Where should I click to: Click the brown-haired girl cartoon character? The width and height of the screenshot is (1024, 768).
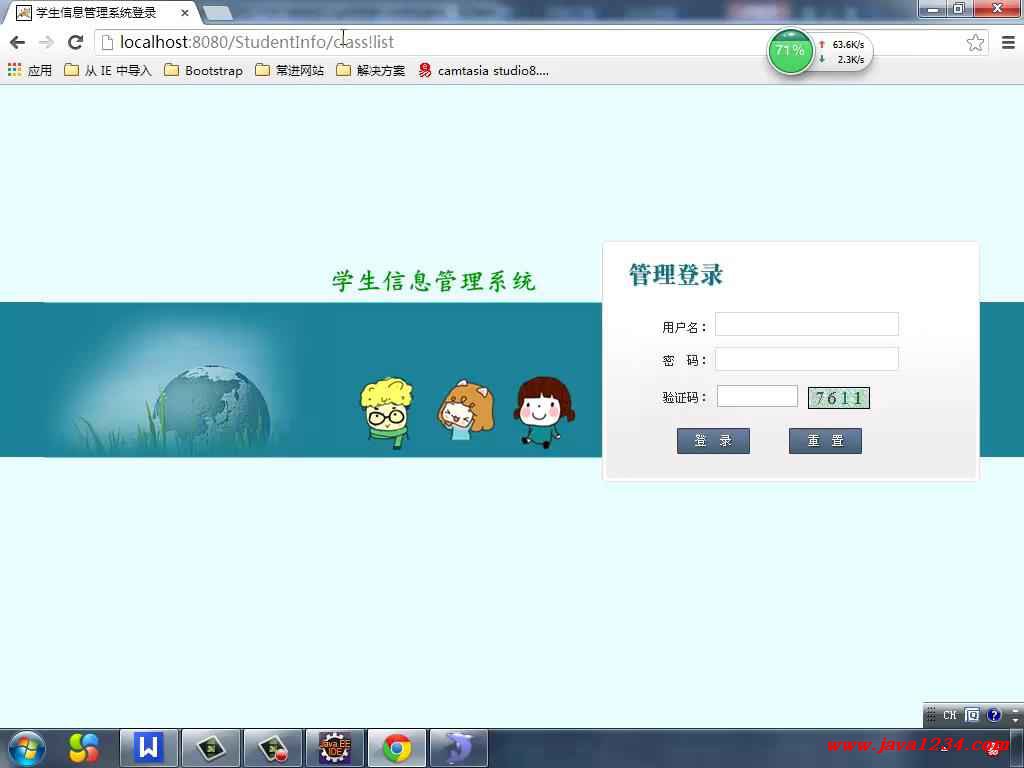click(x=545, y=412)
